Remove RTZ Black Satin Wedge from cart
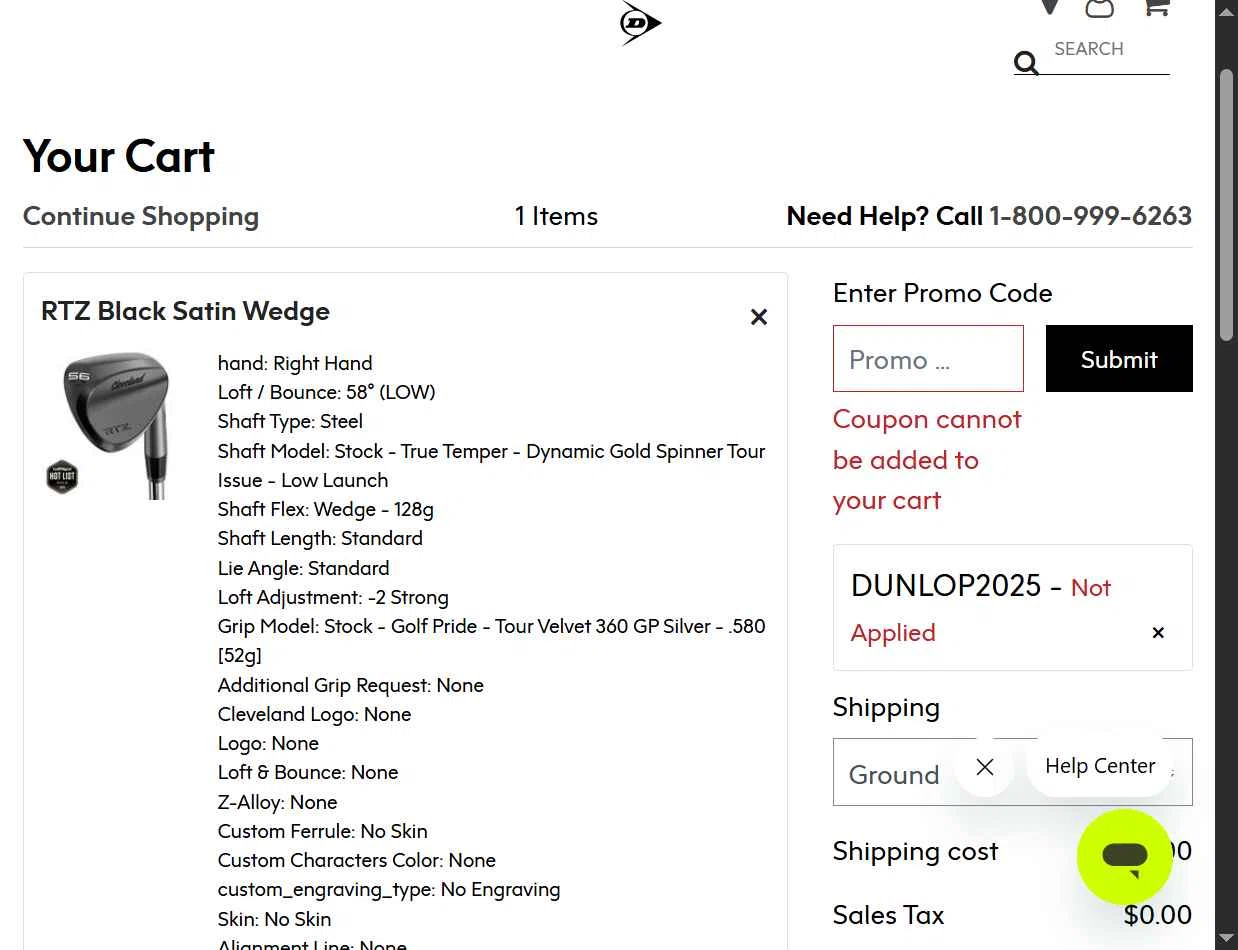This screenshot has width=1238, height=950. tap(759, 317)
